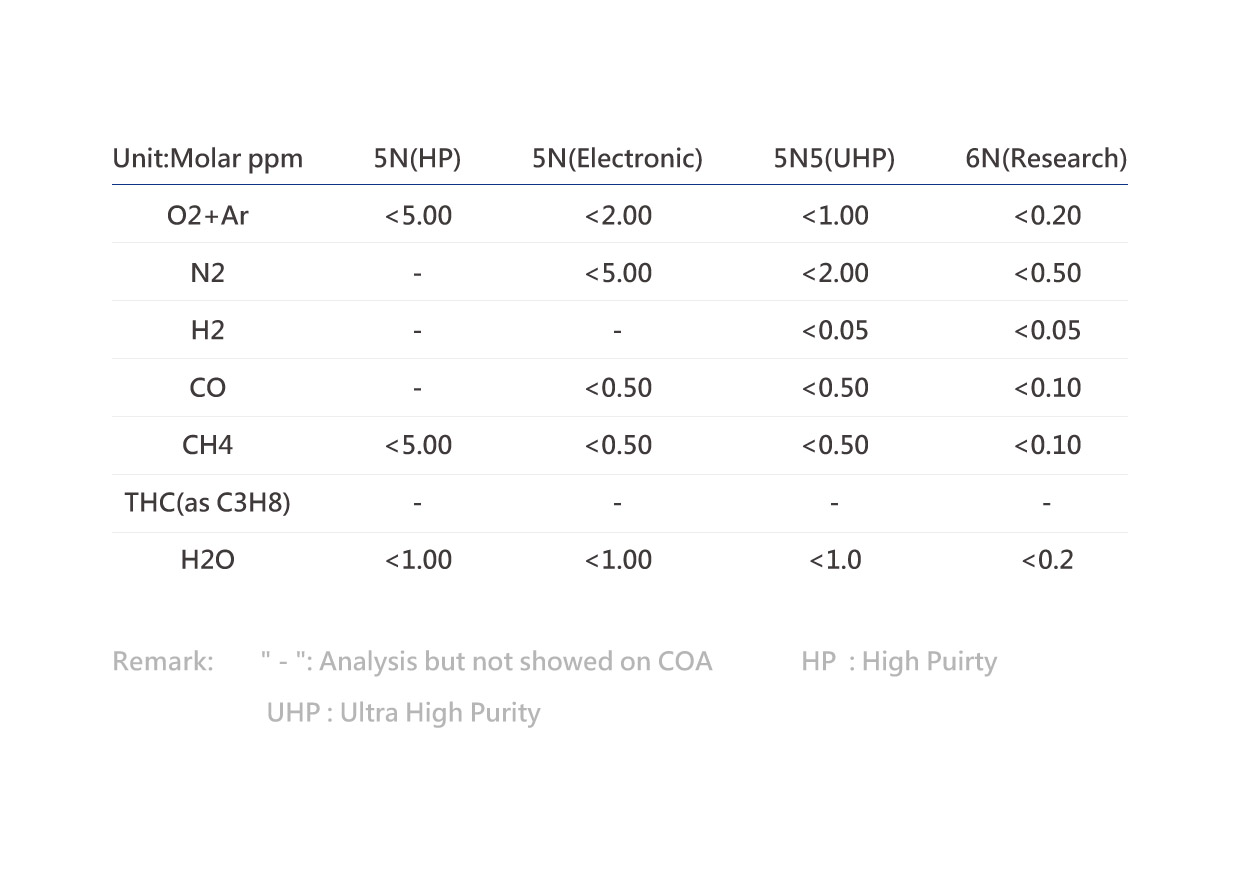The height and width of the screenshot is (874, 1240).
Task: Click the 6N(Research) column header
Action: coord(1046,158)
